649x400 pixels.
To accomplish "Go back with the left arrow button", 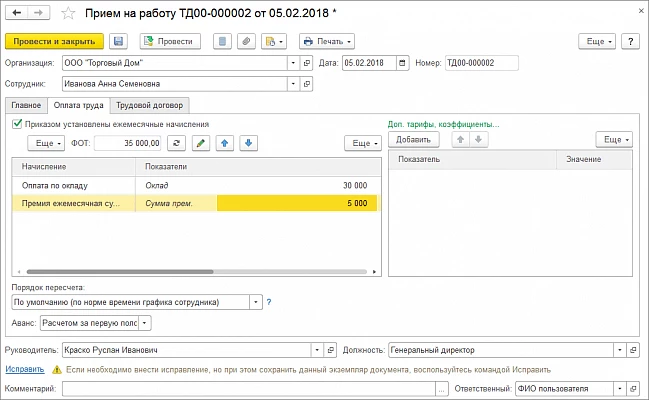I will (17, 13).
